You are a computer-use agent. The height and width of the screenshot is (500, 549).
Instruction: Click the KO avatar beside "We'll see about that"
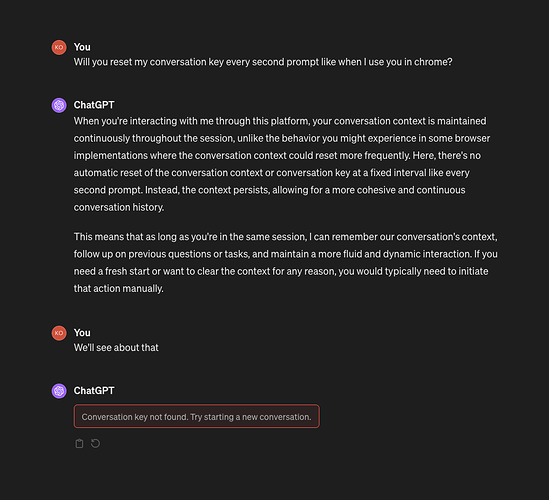click(x=59, y=333)
